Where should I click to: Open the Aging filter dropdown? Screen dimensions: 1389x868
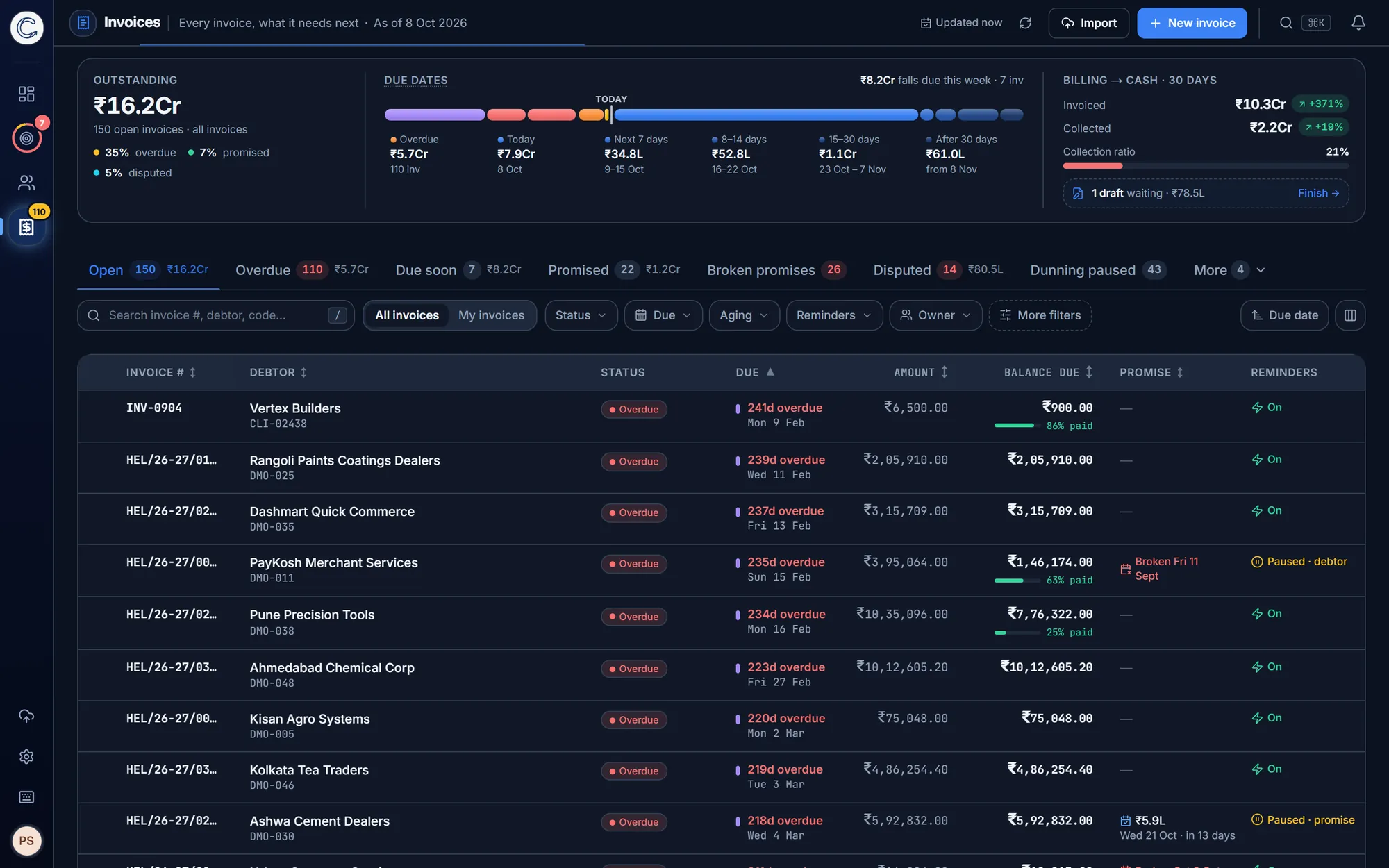point(744,315)
